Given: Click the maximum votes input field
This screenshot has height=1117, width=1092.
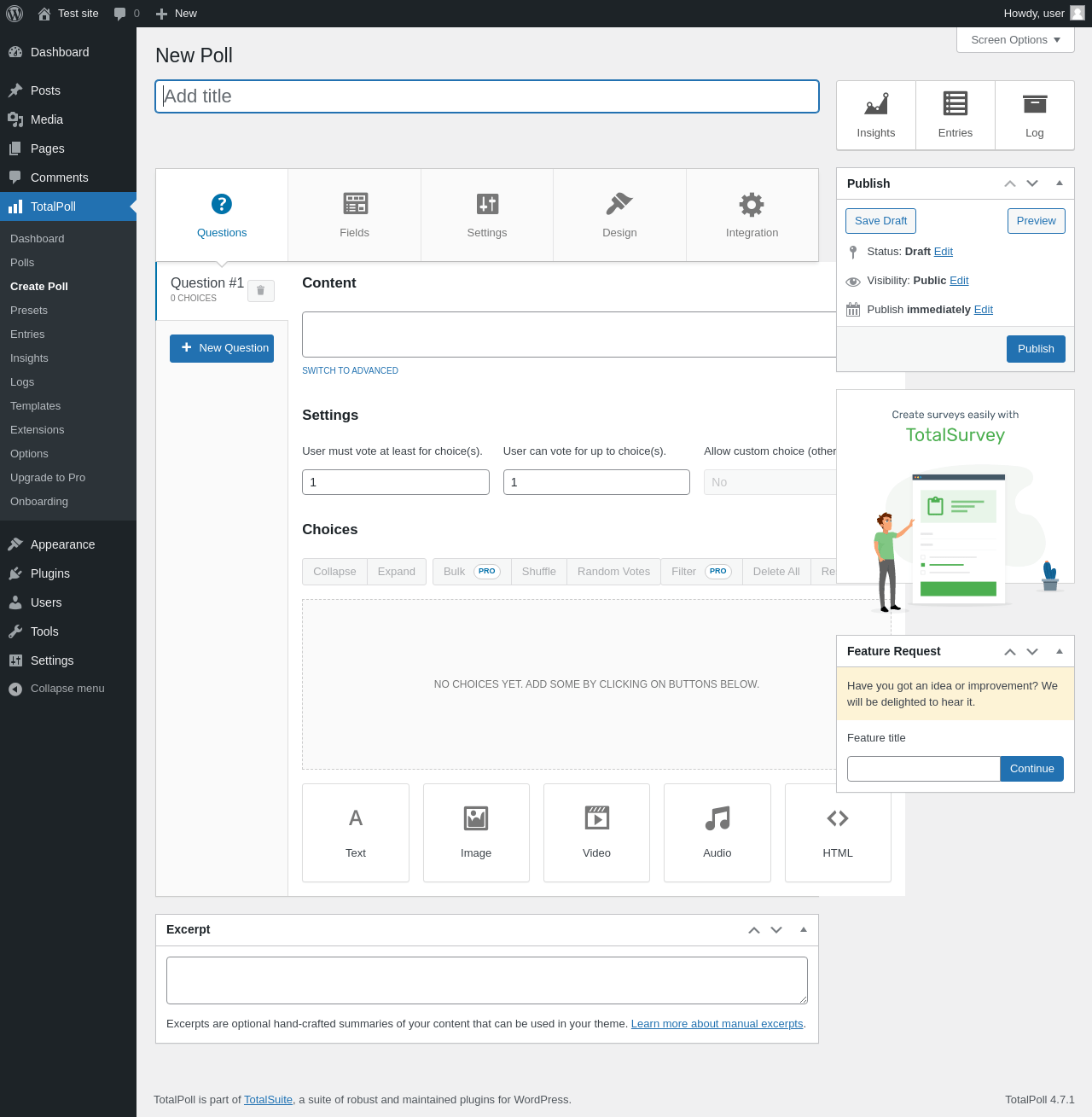Looking at the screenshot, I should (x=596, y=482).
